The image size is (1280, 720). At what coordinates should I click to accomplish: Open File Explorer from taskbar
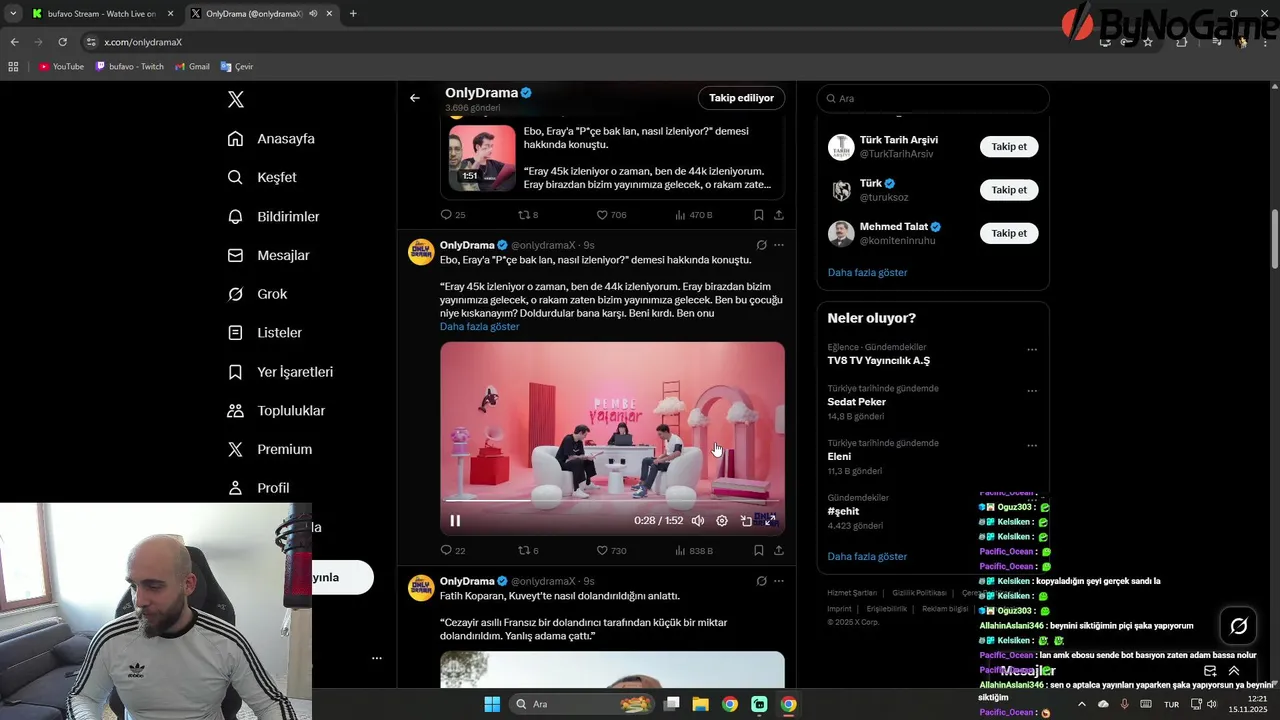coord(701,704)
